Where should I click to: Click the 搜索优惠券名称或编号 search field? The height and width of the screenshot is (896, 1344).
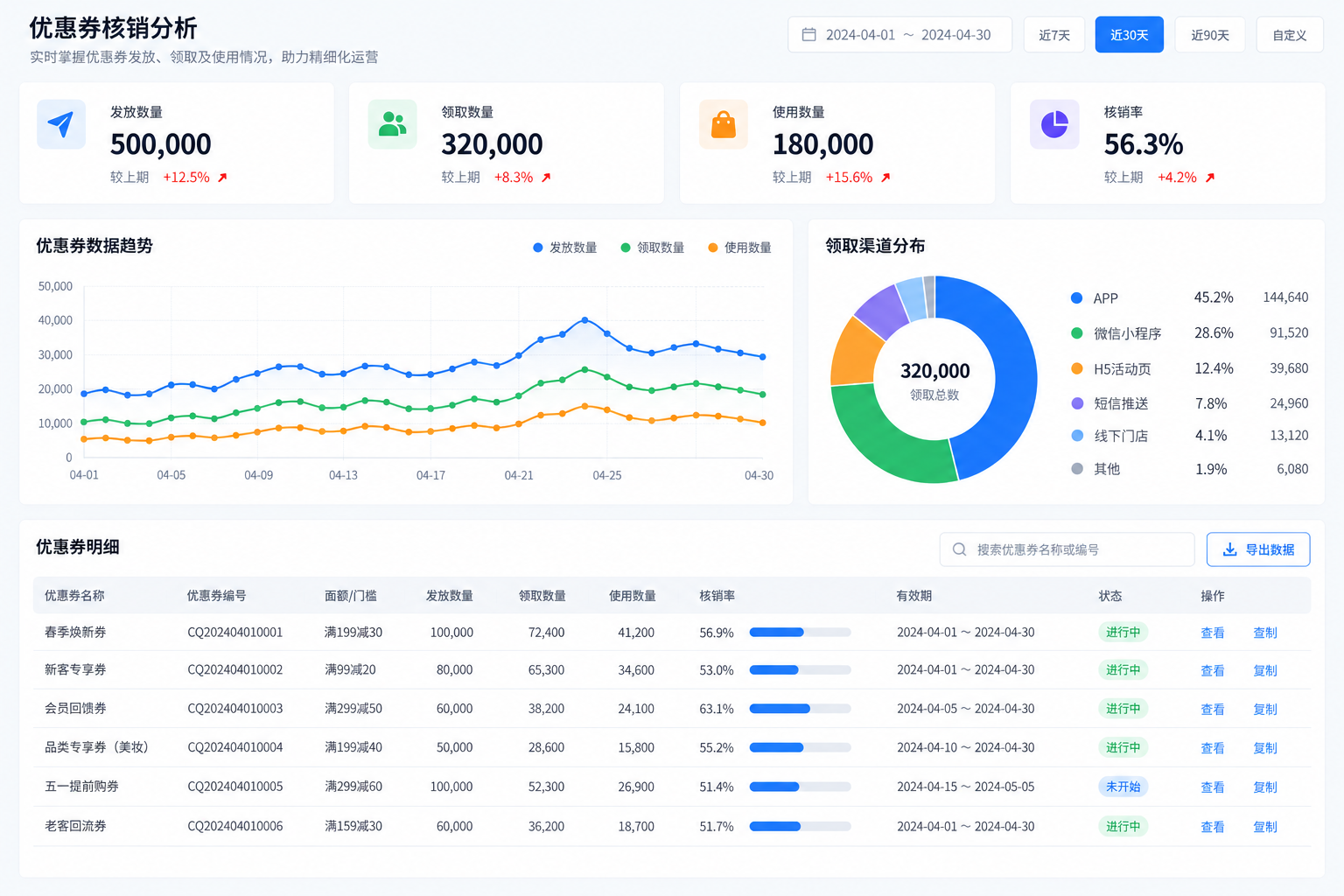pos(1067,549)
